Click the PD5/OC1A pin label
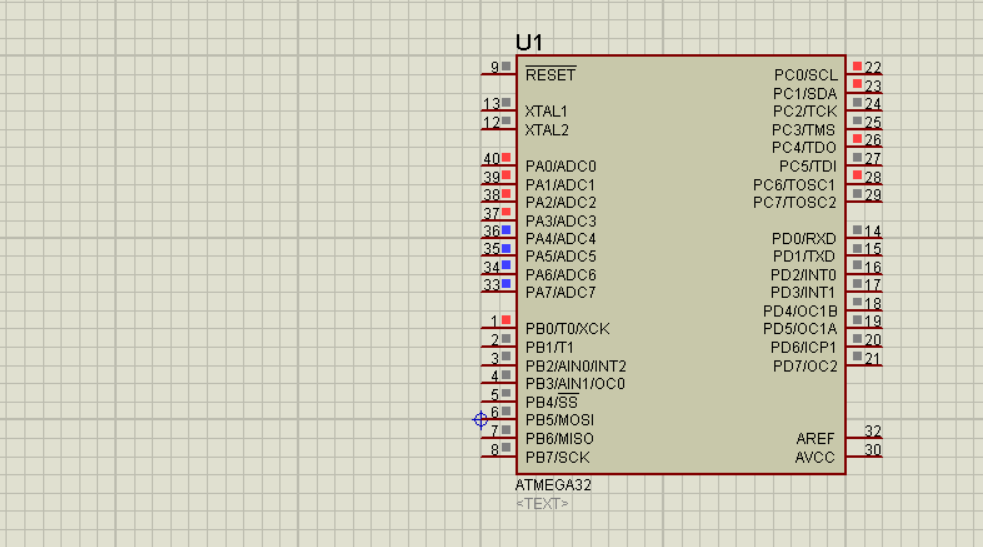The image size is (983, 547). (800, 329)
